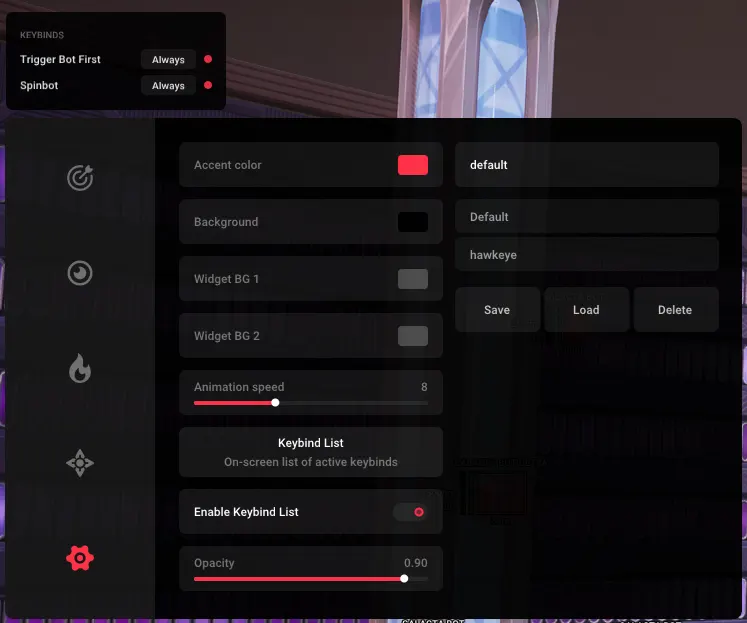This screenshot has width=747, height=623.
Task: Open the aimbot target icon tab
Action: (80, 178)
